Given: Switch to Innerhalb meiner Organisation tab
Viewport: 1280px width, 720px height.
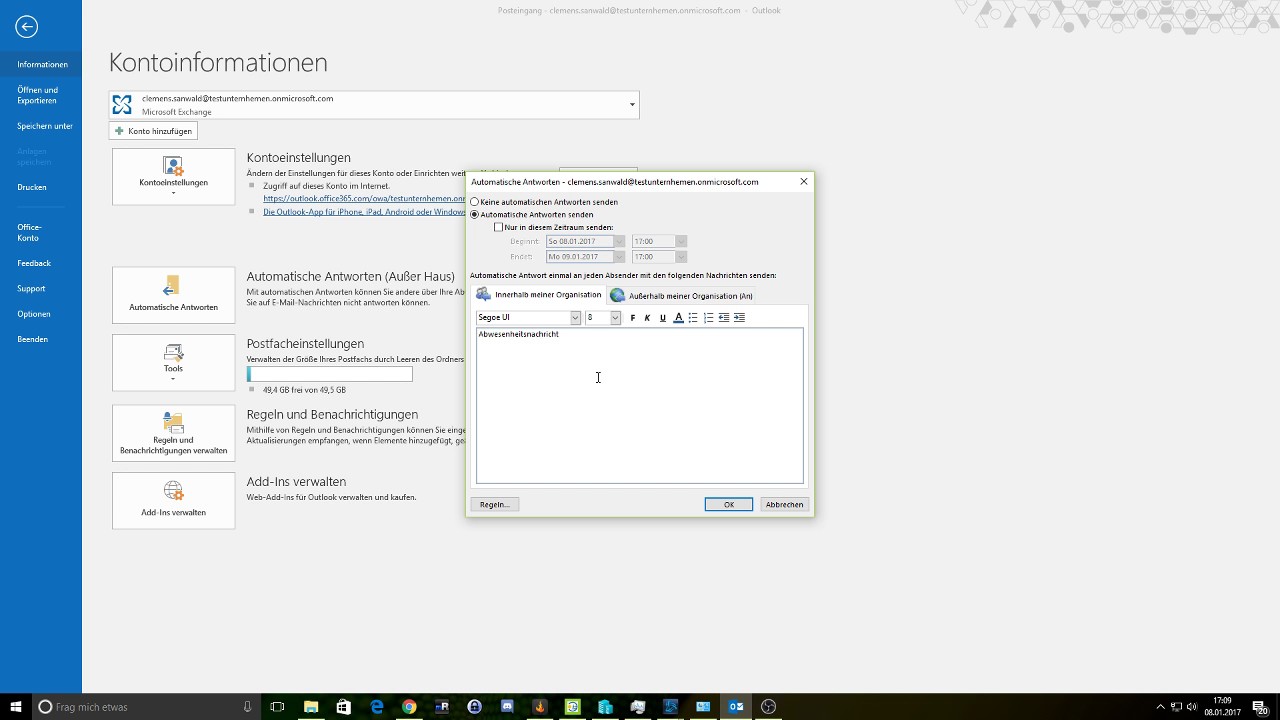Looking at the screenshot, I should point(539,295).
